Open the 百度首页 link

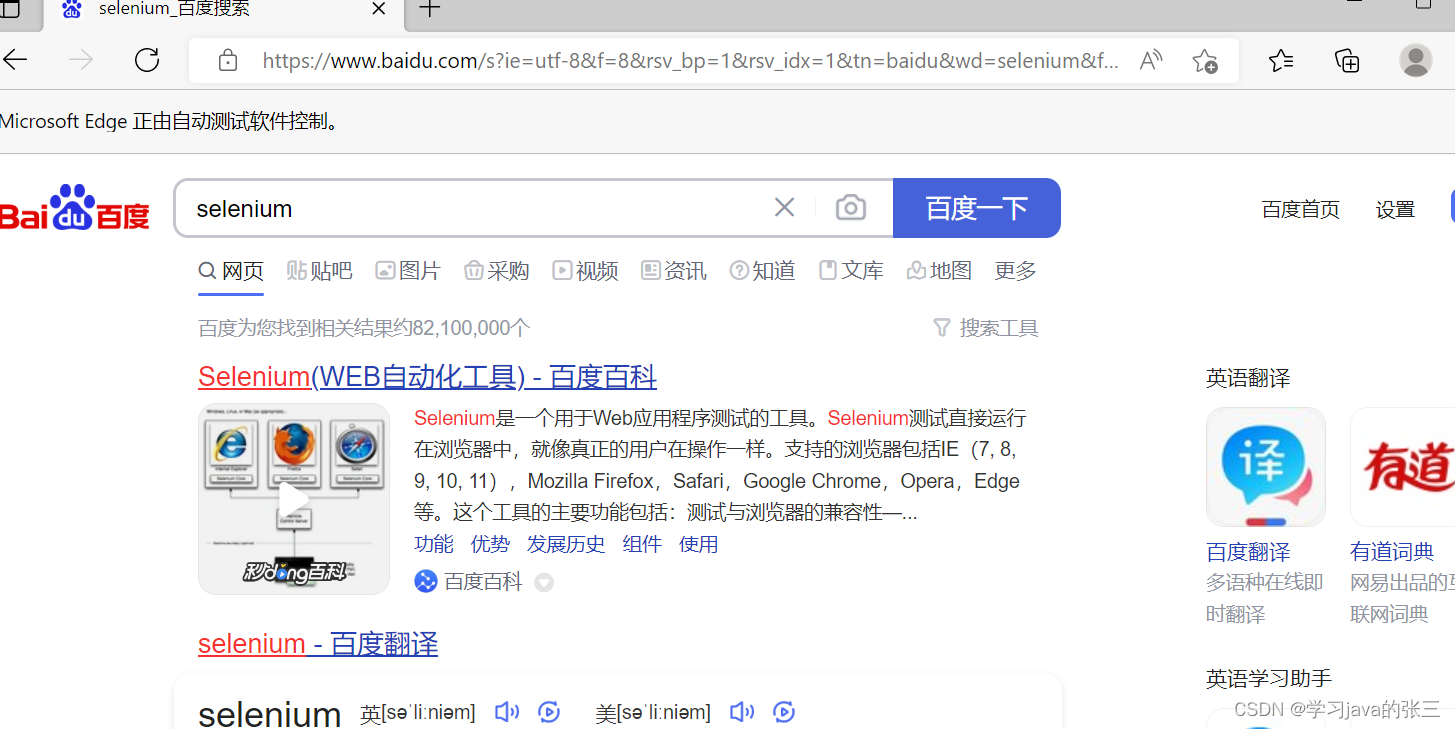(x=1300, y=210)
